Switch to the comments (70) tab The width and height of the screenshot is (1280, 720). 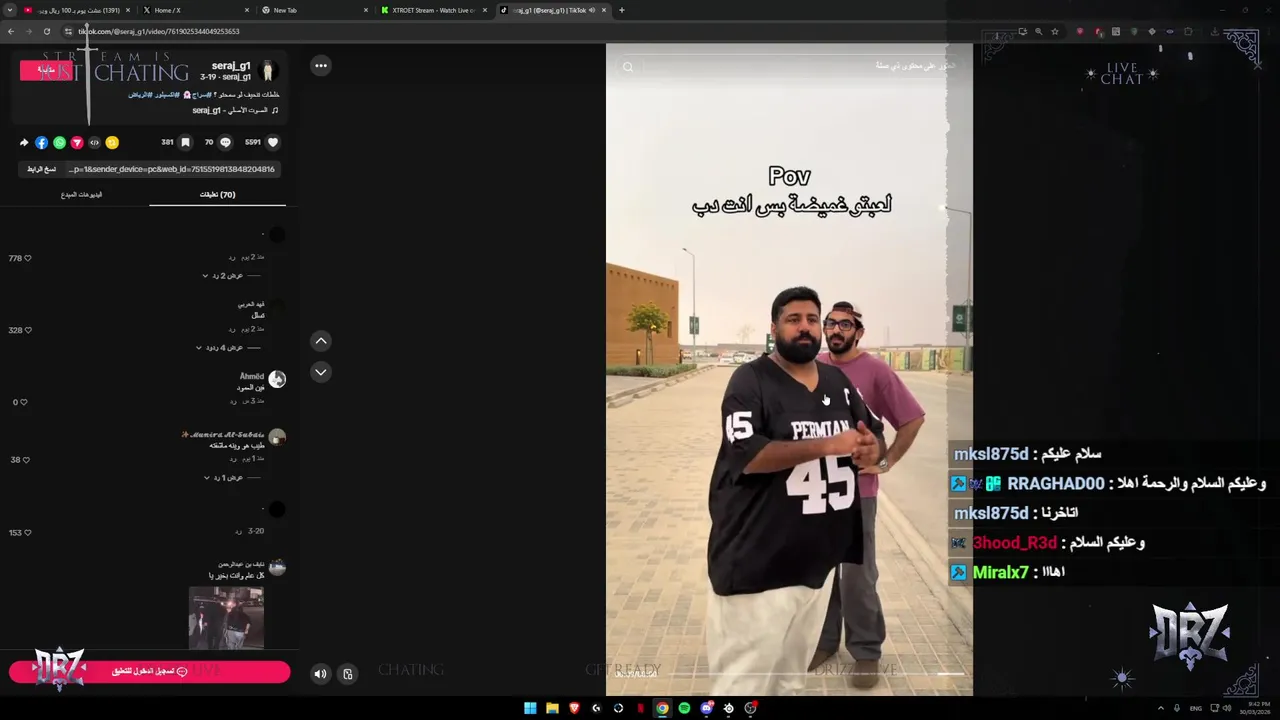coord(217,195)
